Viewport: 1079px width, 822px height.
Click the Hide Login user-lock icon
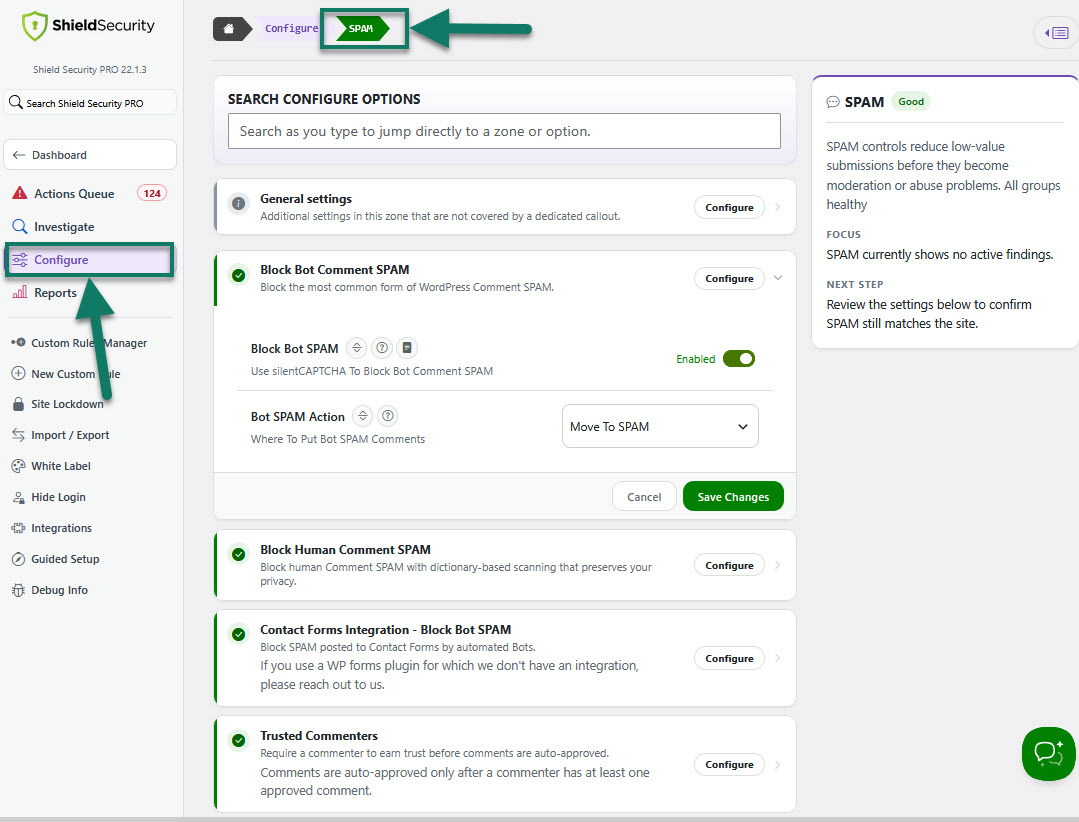[x=18, y=497]
